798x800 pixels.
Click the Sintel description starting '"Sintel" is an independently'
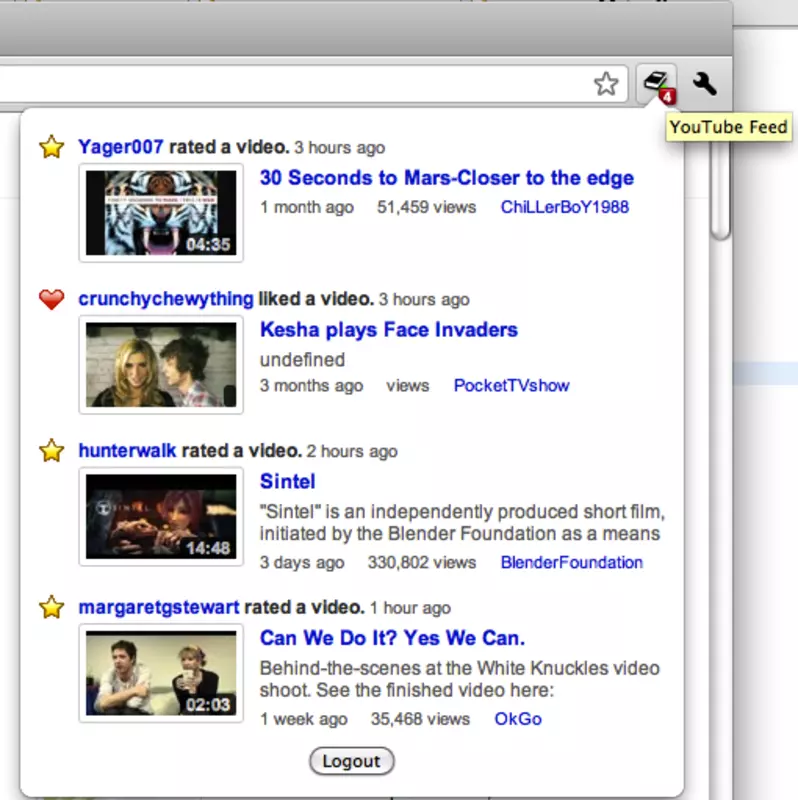462,522
